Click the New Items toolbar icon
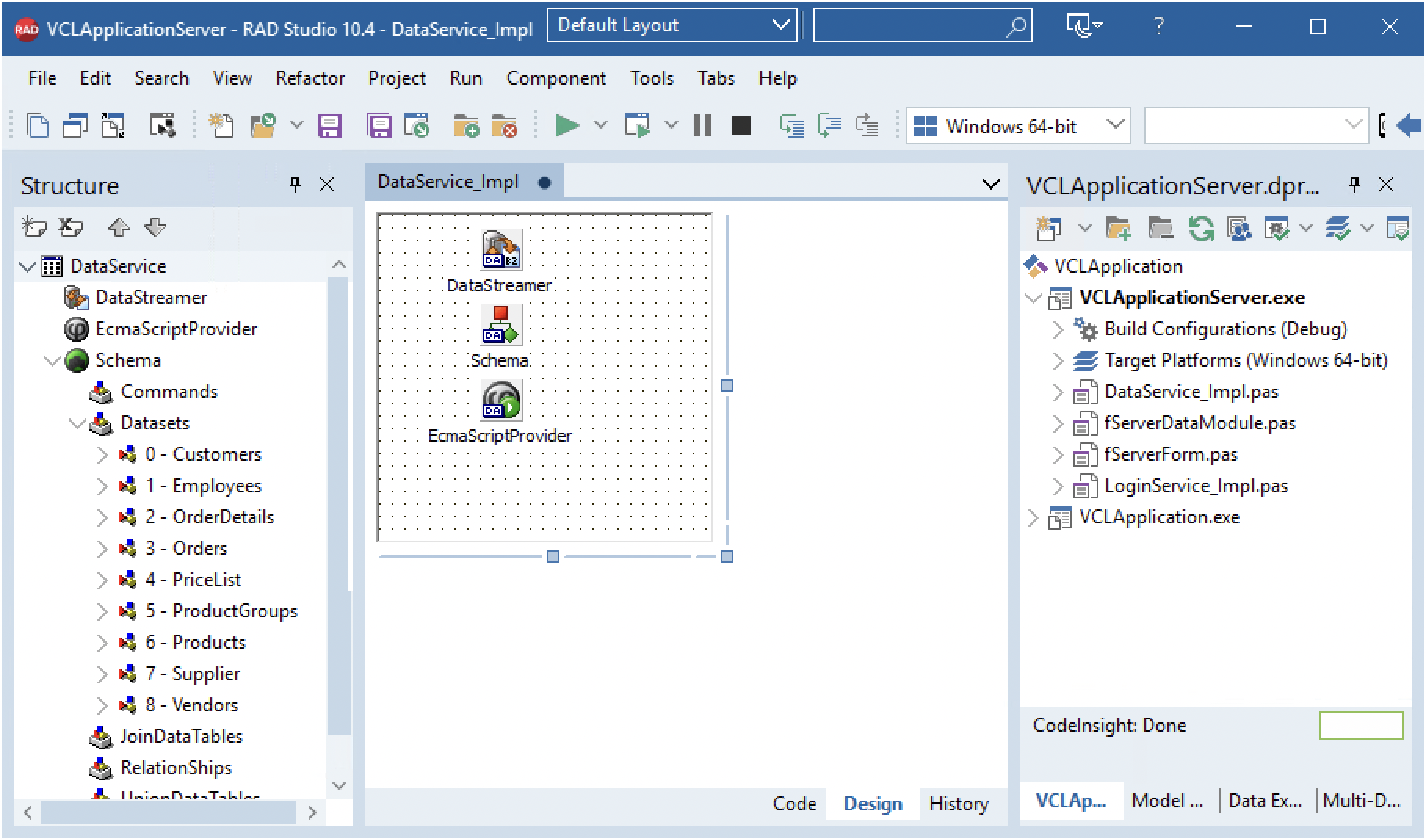This screenshot has width=1426, height=840. tap(222, 125)
